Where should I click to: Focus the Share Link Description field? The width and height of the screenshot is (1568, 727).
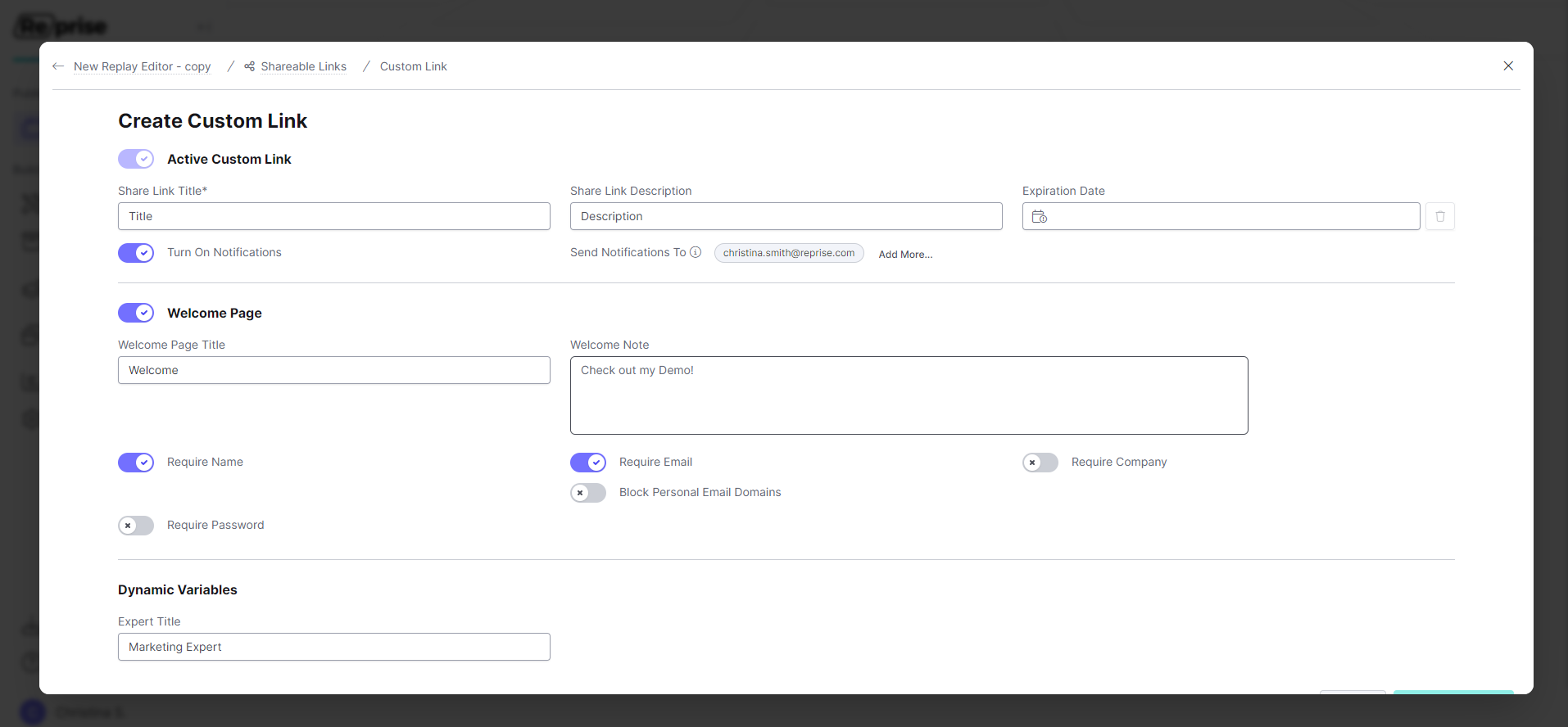click(x=786, y=216)
